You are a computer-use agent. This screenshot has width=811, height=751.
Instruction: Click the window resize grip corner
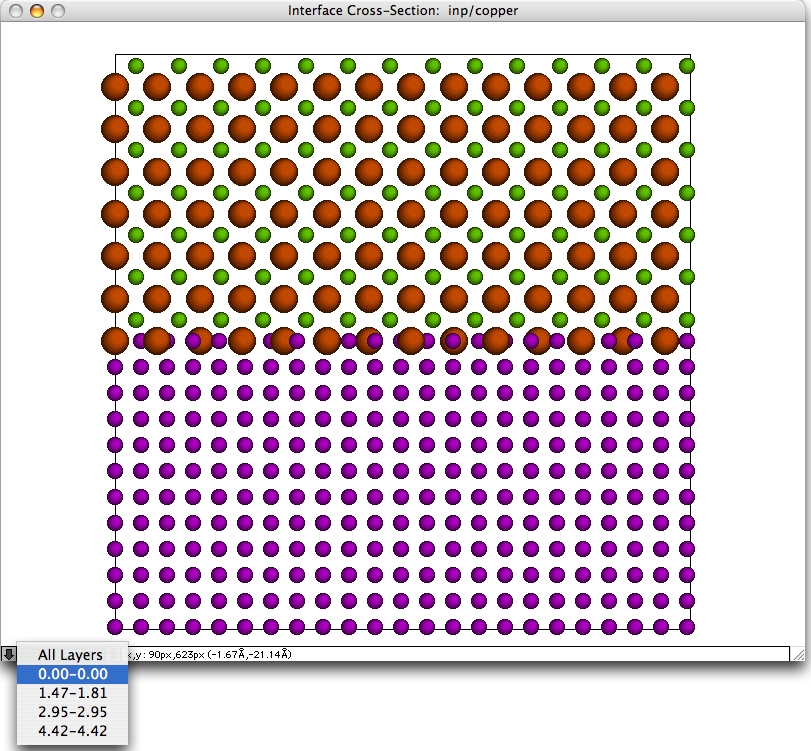pyautogui.click(x=798, y=655)
